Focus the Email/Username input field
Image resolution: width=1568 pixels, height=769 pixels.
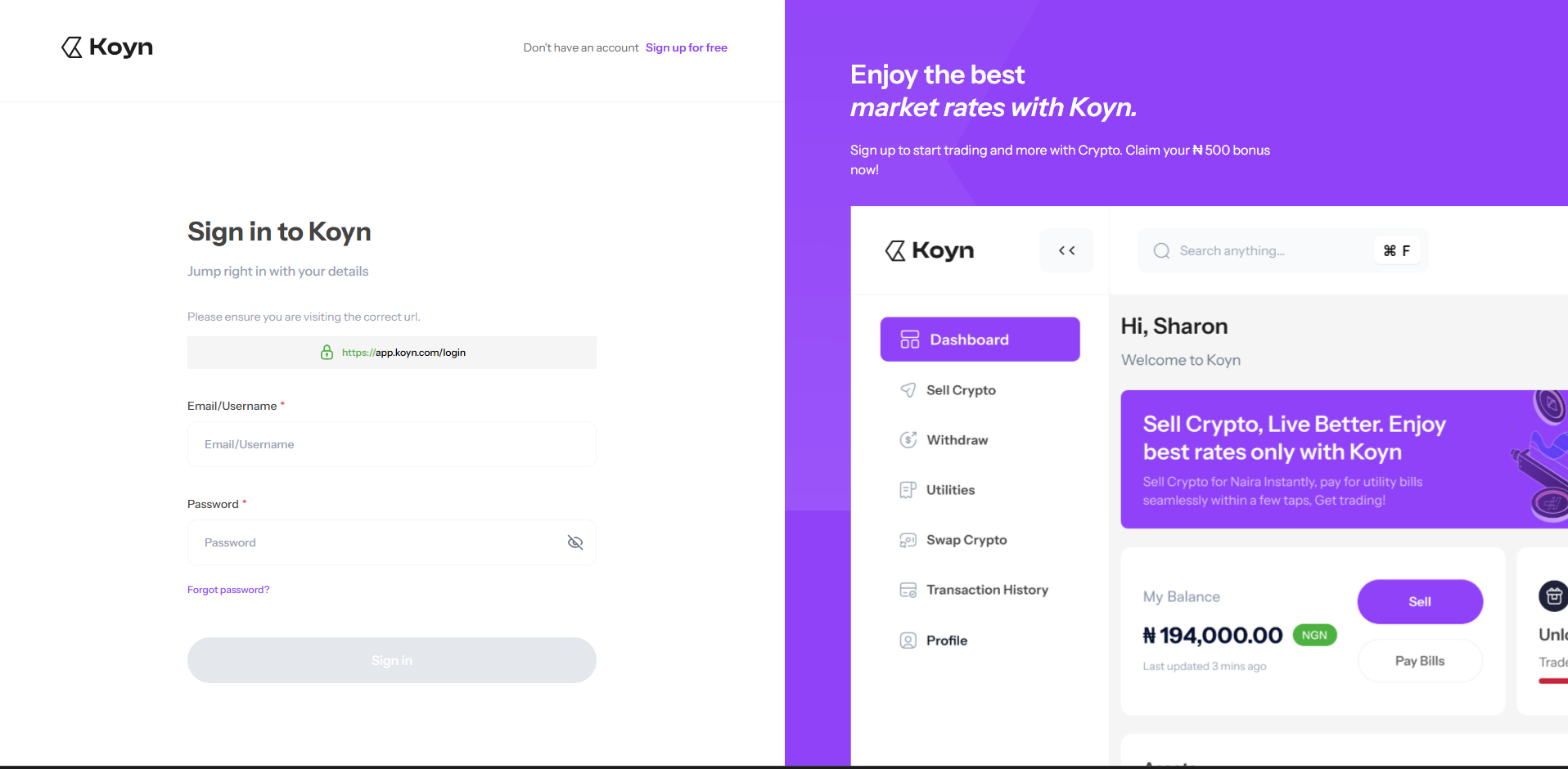[391, 444]
